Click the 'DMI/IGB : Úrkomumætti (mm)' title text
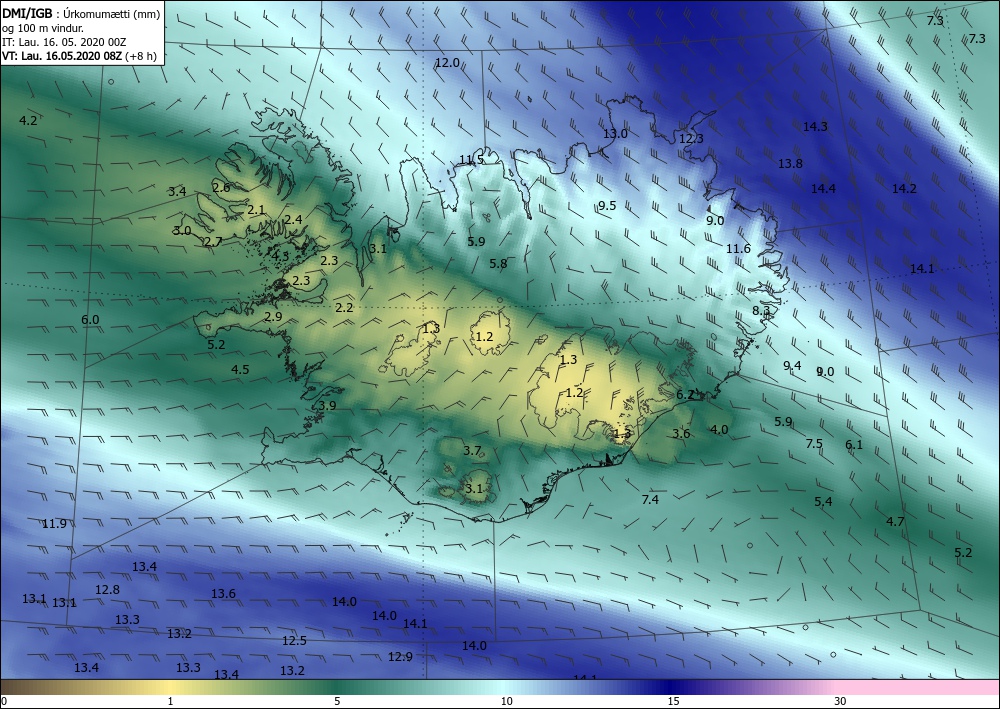 [x=81, y=13]
